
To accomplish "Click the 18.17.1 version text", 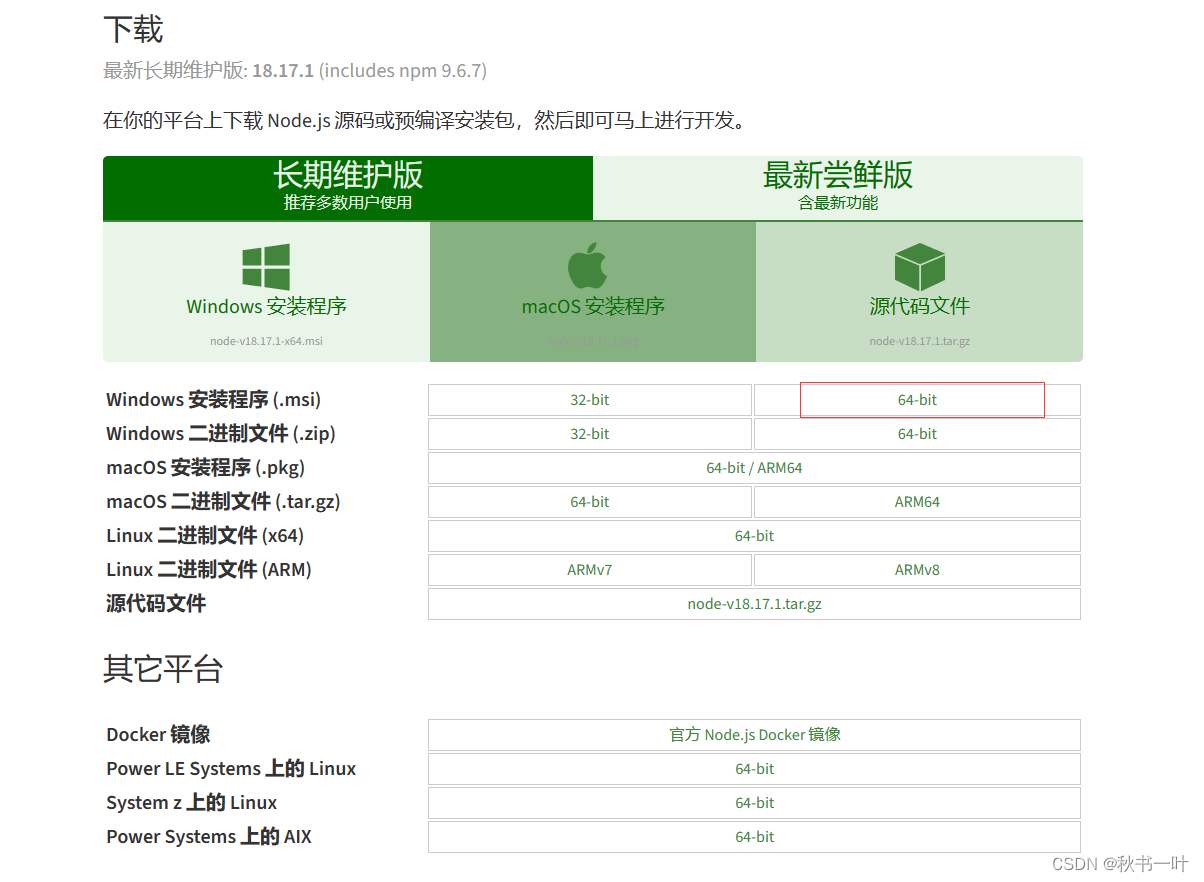I will click(x=283, y=71).
